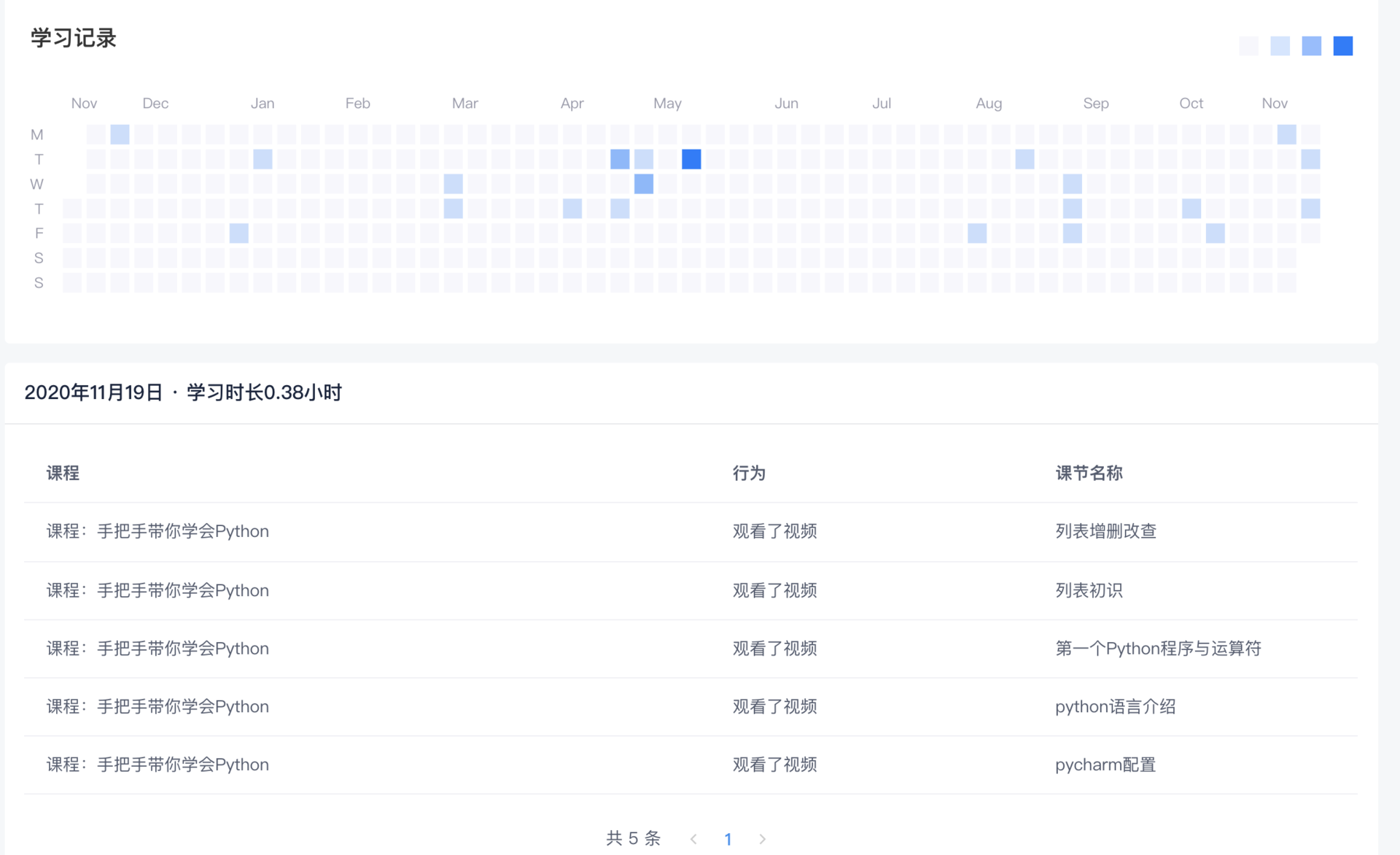This screenshot has width=1400, height=855.
Task: Select the highlighted Friday cell in August
Action: pos(977,233)
